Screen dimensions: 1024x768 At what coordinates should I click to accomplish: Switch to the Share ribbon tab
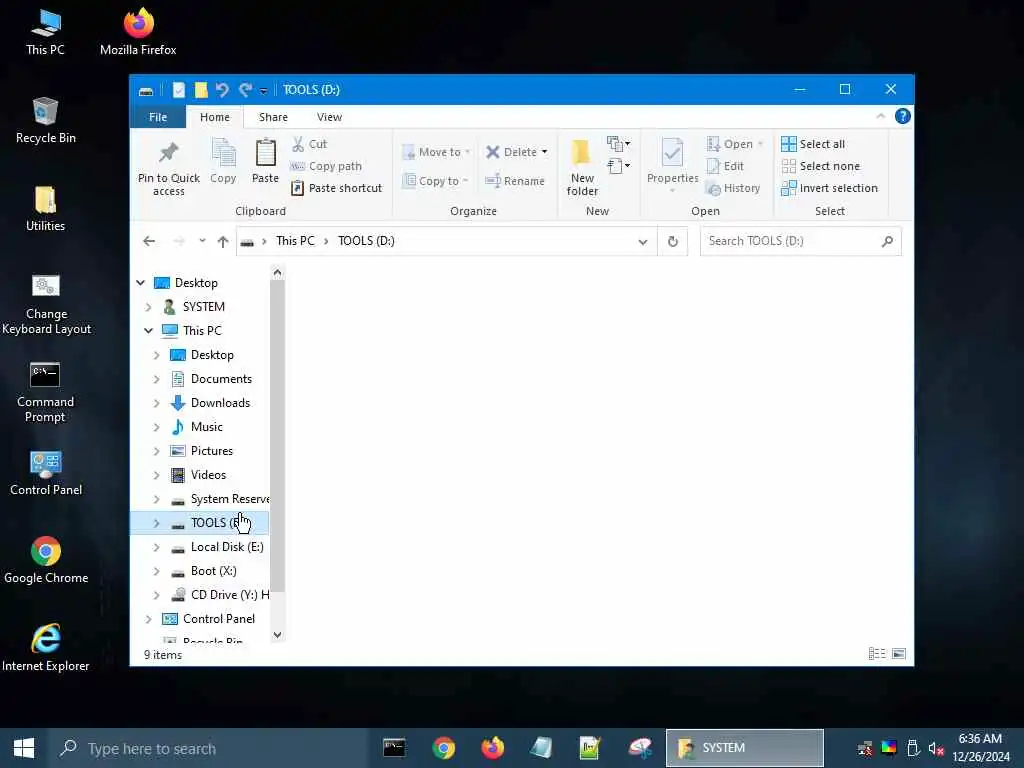pyautogui.click(x=273, y=117)
